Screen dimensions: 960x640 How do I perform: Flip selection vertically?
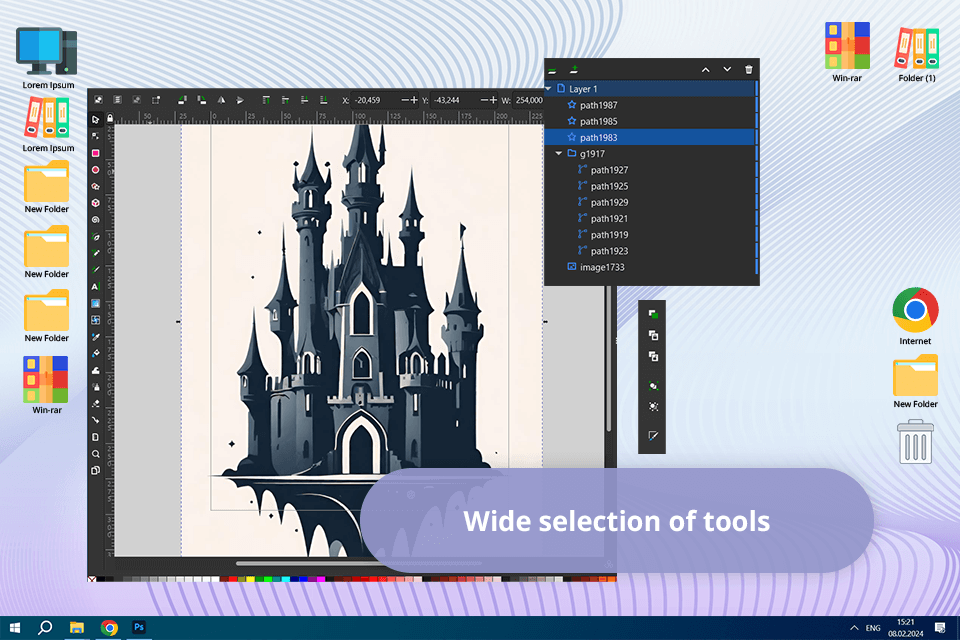[241, 100]
